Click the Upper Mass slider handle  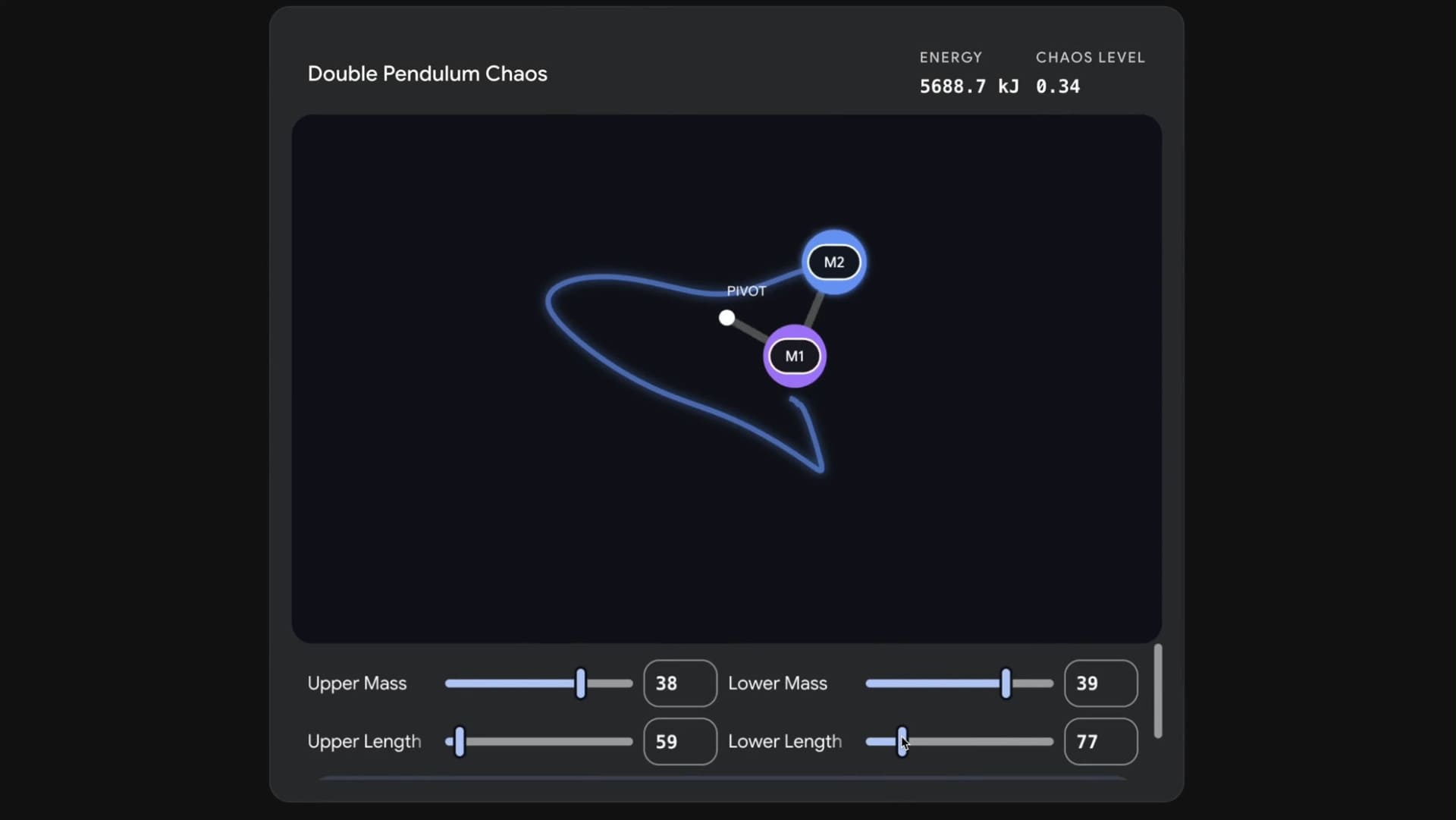coord(581,683)
